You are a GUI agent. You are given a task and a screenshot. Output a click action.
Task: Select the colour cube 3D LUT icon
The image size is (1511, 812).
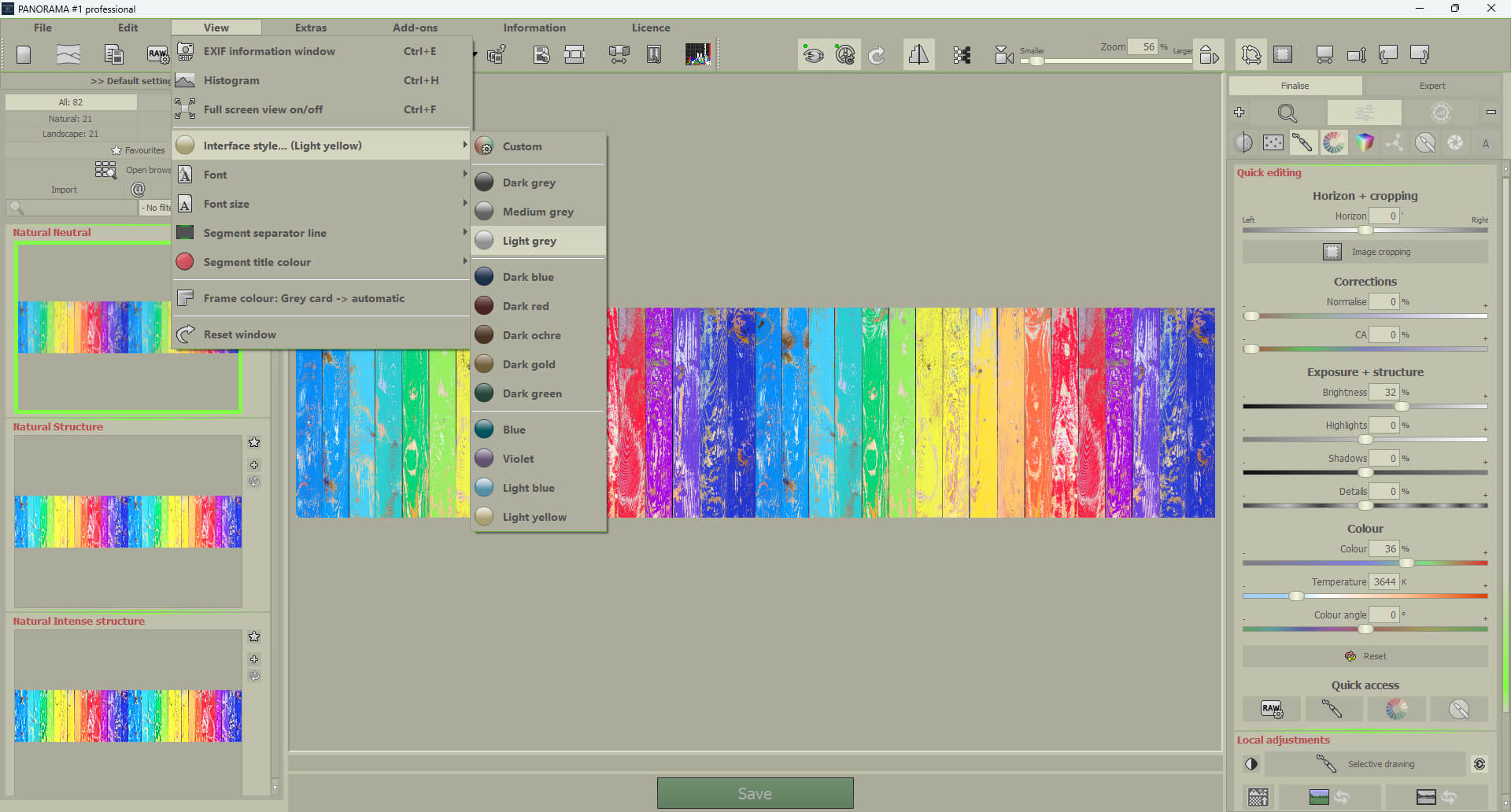click(1365, 142)
